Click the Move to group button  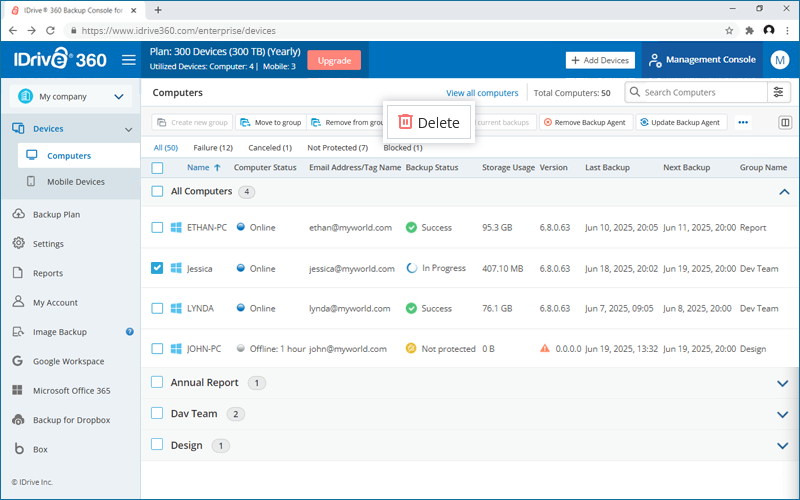[x=271, y=122]
